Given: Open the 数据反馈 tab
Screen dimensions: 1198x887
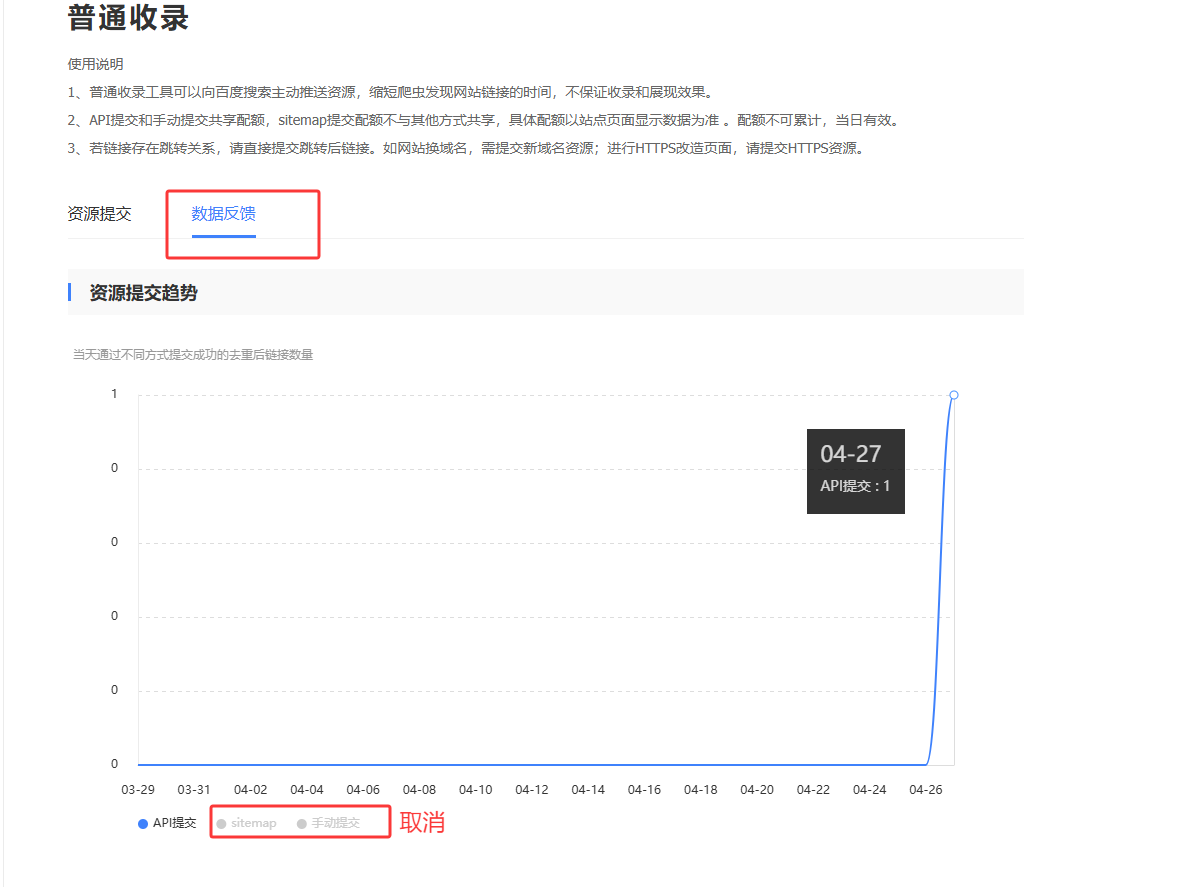Looking at the screenshot, I should coord(223,214).
